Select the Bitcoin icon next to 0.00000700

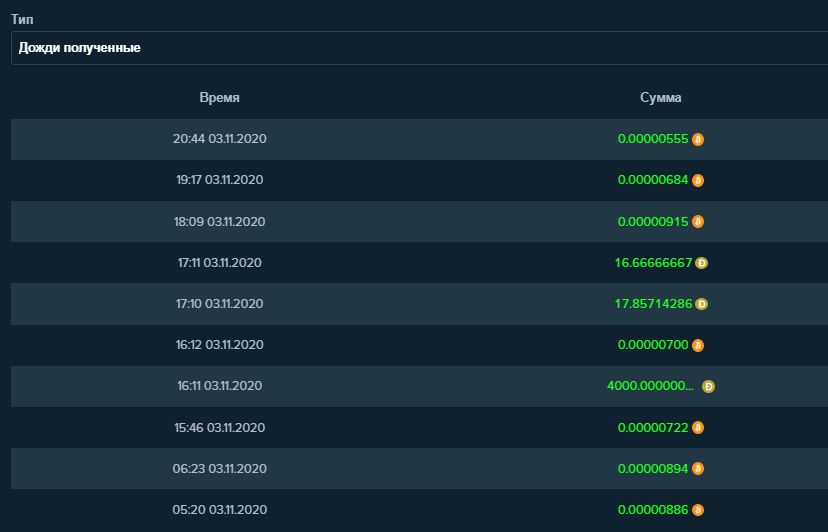point(698,345)
